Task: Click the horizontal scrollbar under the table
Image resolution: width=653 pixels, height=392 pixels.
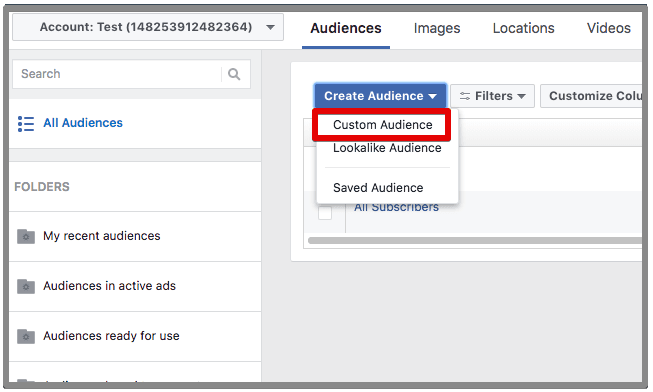Action: [475, 240]
